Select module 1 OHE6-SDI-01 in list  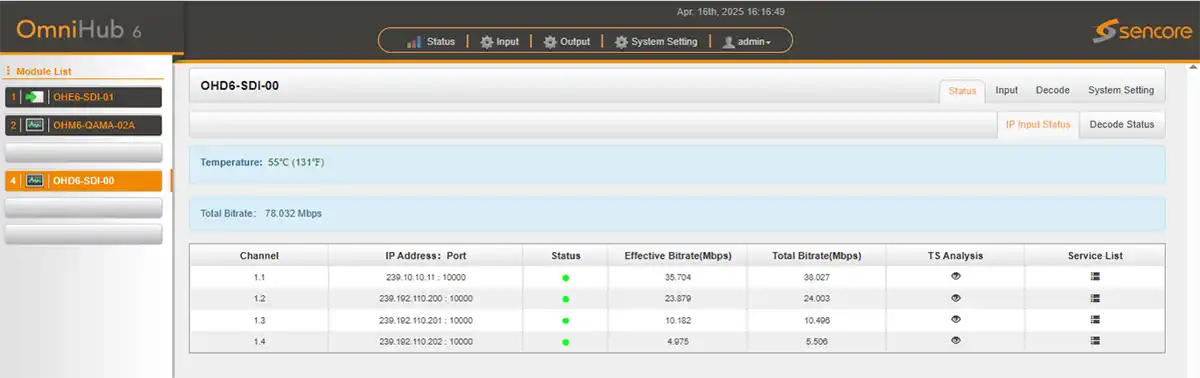84,97
